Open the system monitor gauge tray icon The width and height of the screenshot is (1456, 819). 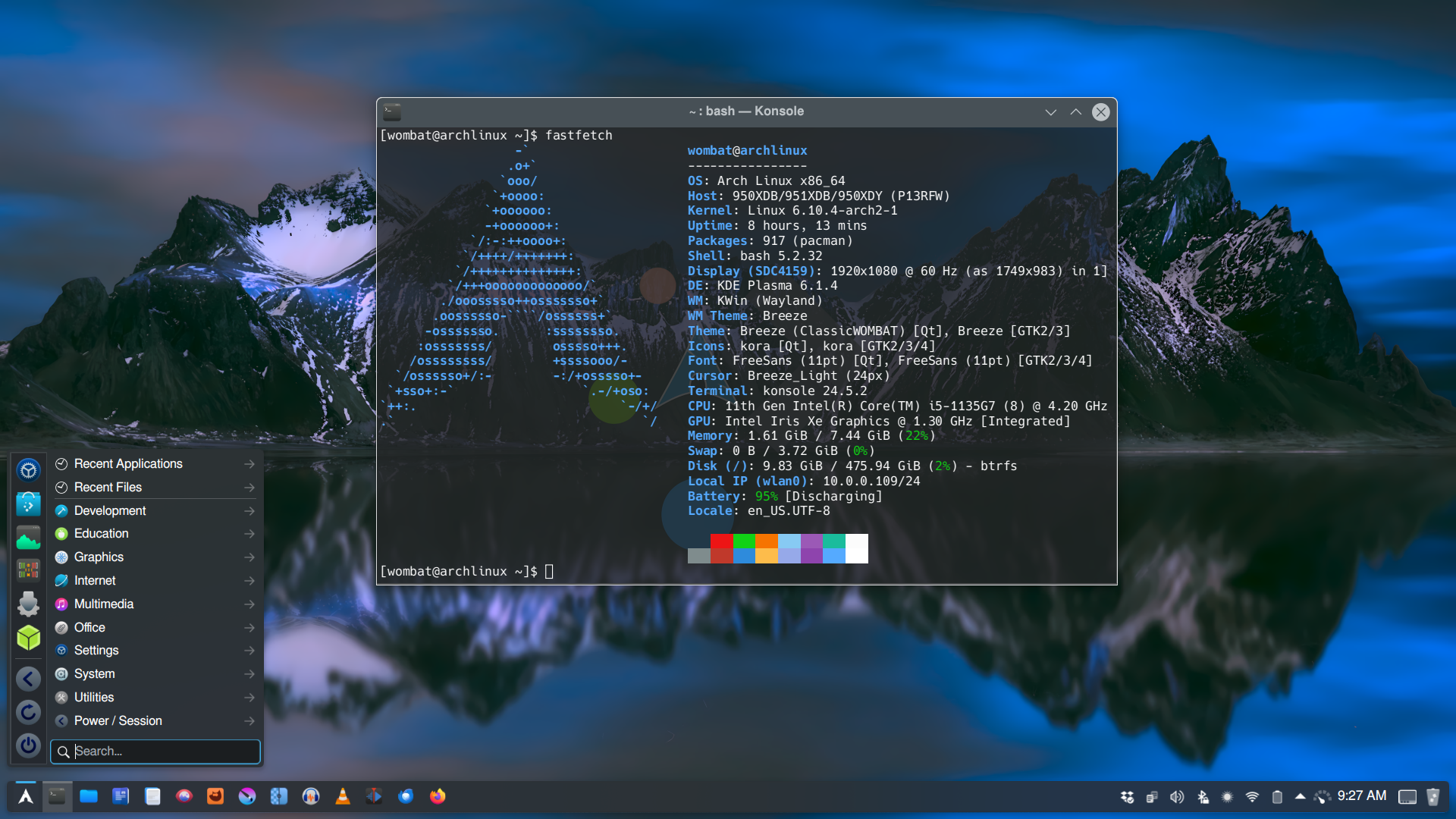[1323, 797]
